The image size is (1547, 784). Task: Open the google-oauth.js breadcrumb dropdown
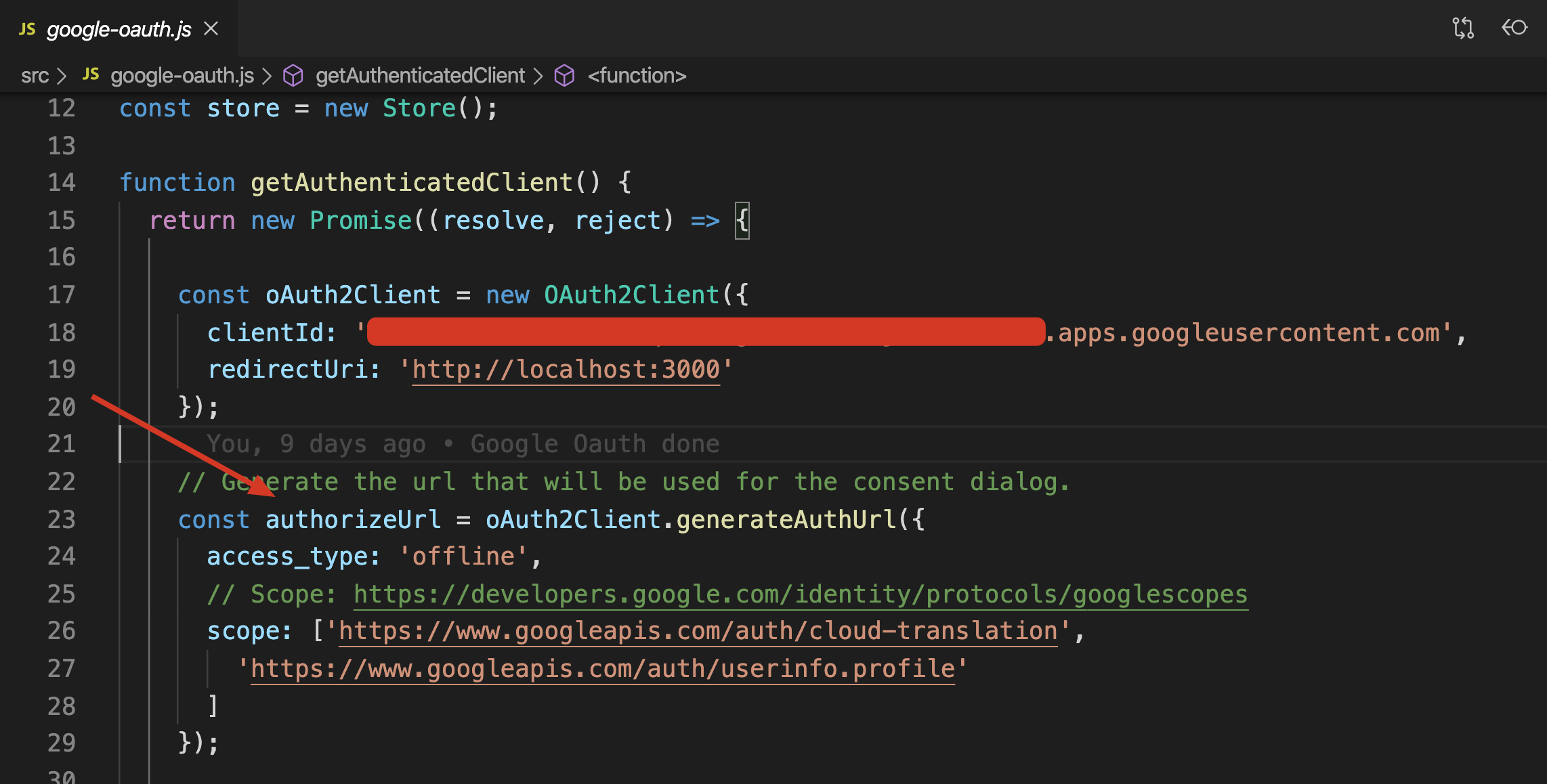[182, 75]
